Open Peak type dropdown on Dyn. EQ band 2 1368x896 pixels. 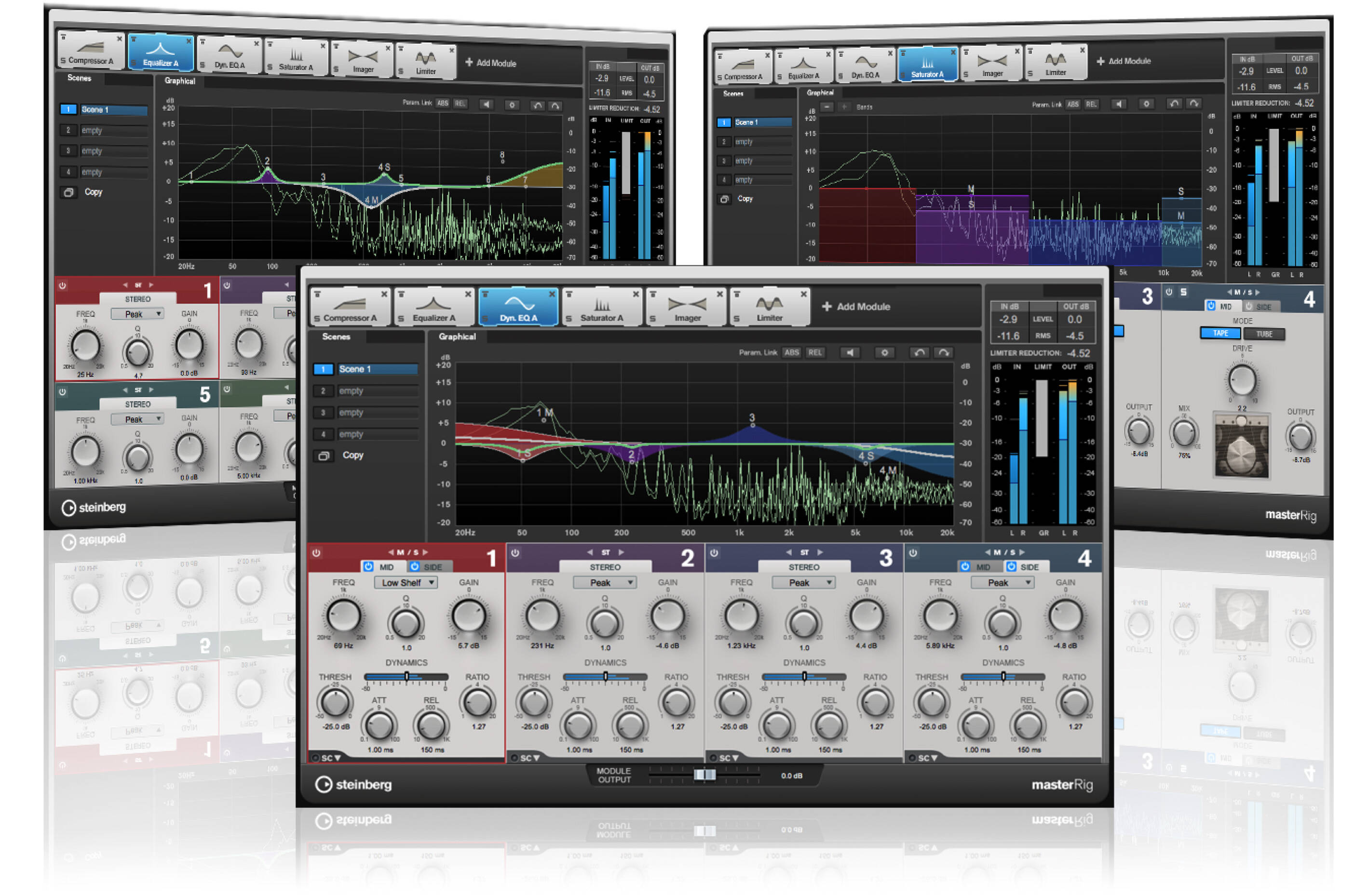(x=605, y=583)
